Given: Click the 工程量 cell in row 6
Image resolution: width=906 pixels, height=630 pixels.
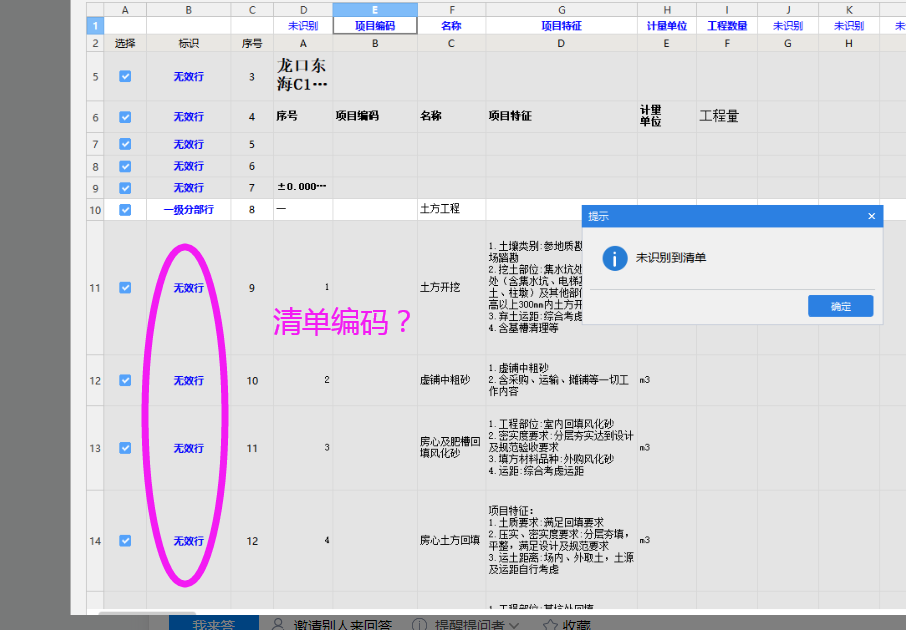Looking at the screenshot, I should [727, 117].
